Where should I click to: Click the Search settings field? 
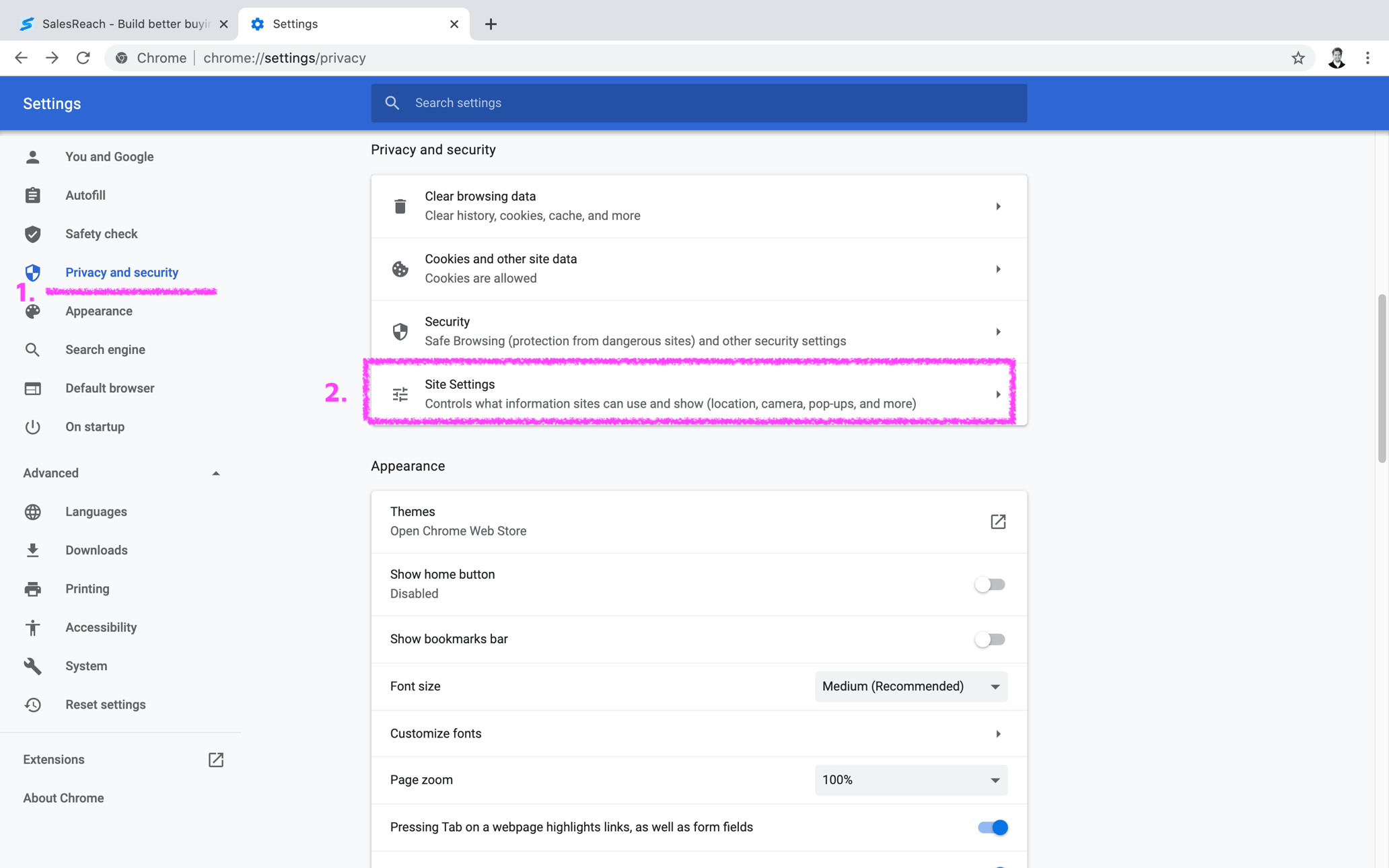coord(699,103)
